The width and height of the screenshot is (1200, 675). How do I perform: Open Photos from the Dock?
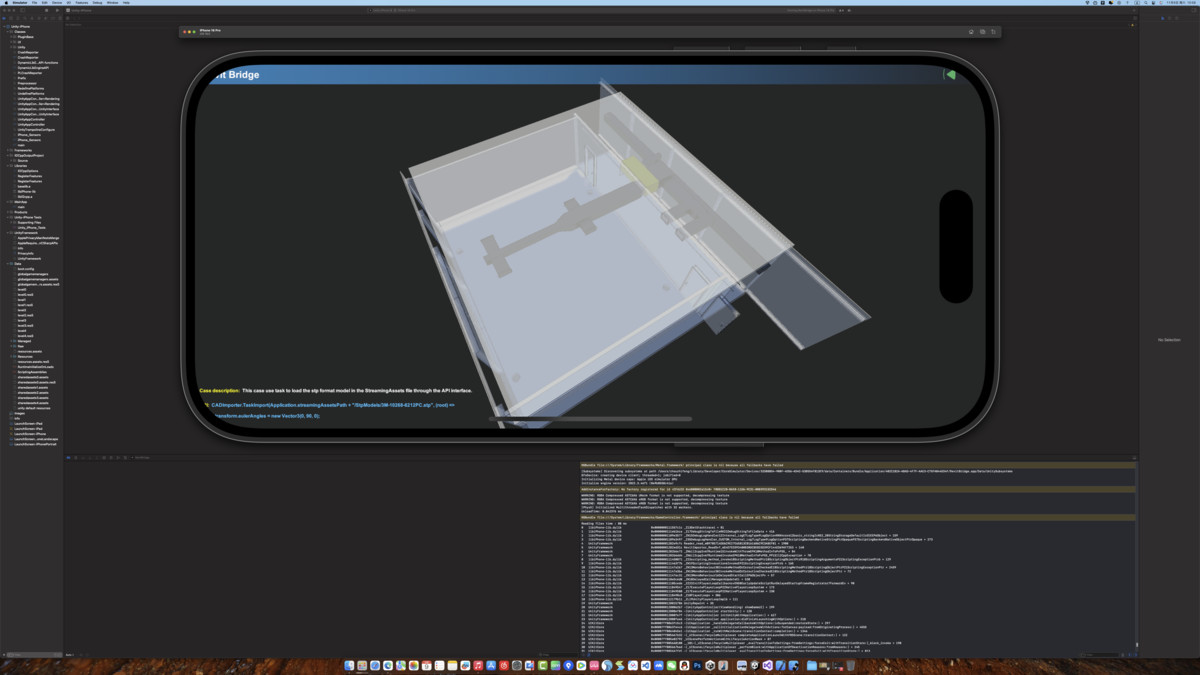coord(414,665)
